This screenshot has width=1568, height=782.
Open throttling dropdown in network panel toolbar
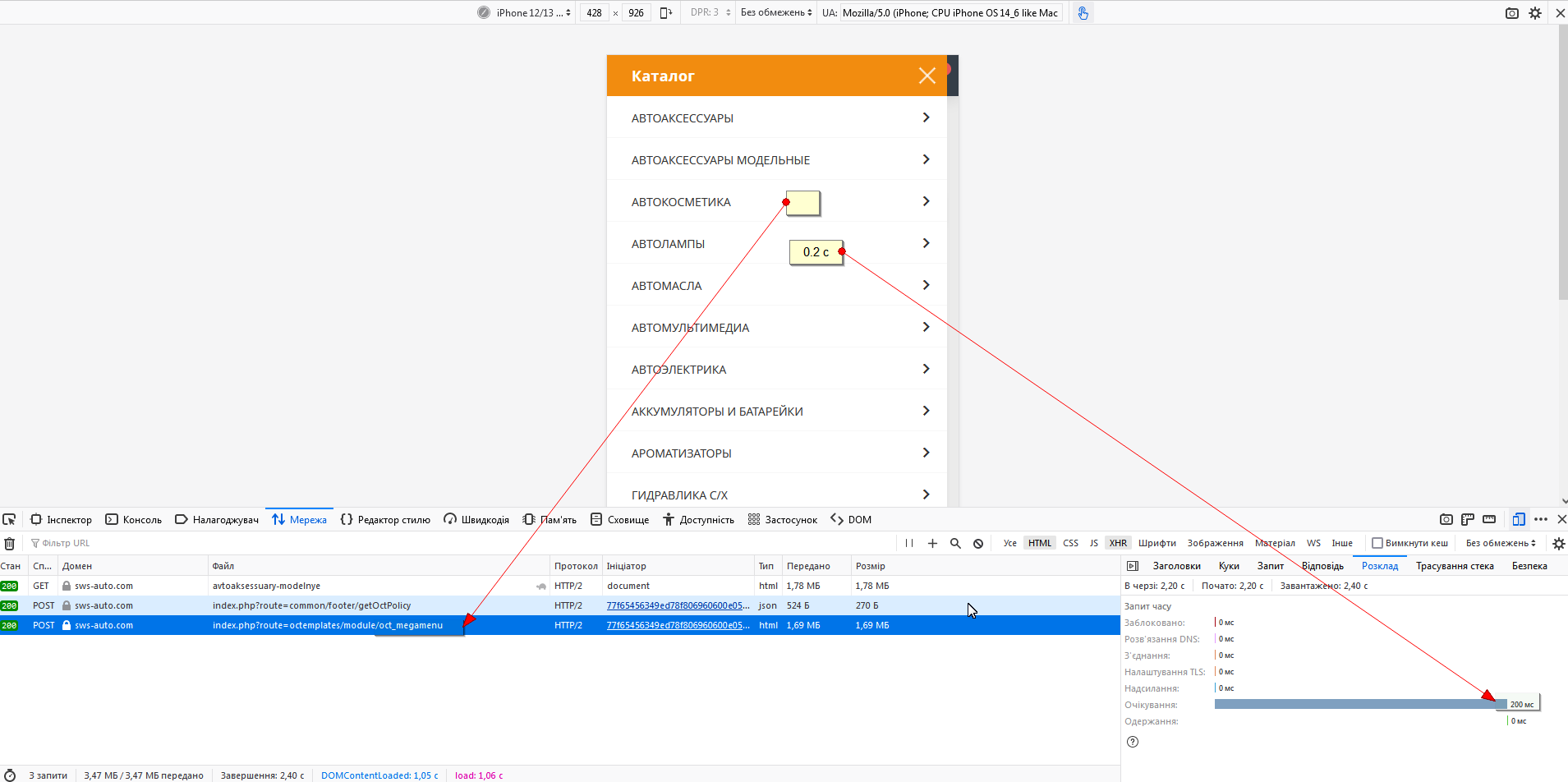(1501, 543)
